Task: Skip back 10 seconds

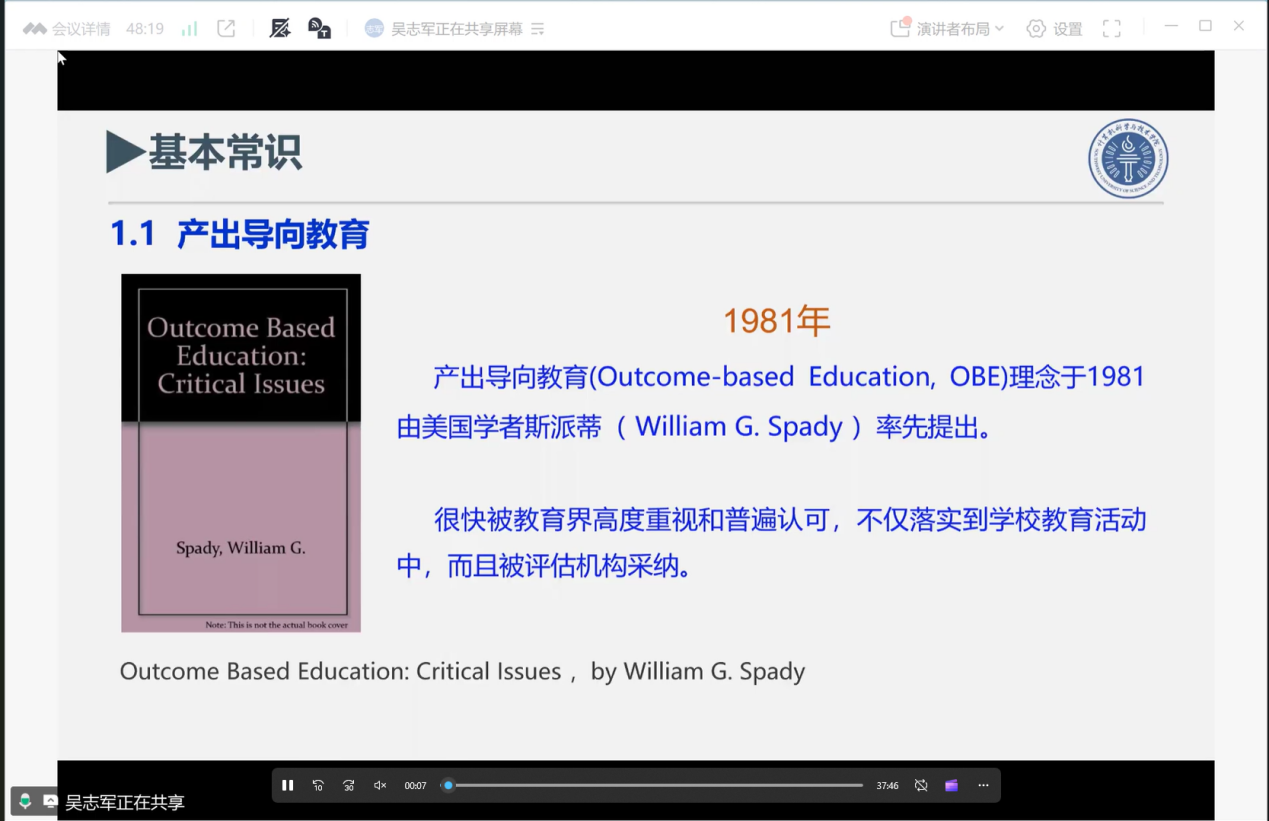Action: (x=318, y=786)
